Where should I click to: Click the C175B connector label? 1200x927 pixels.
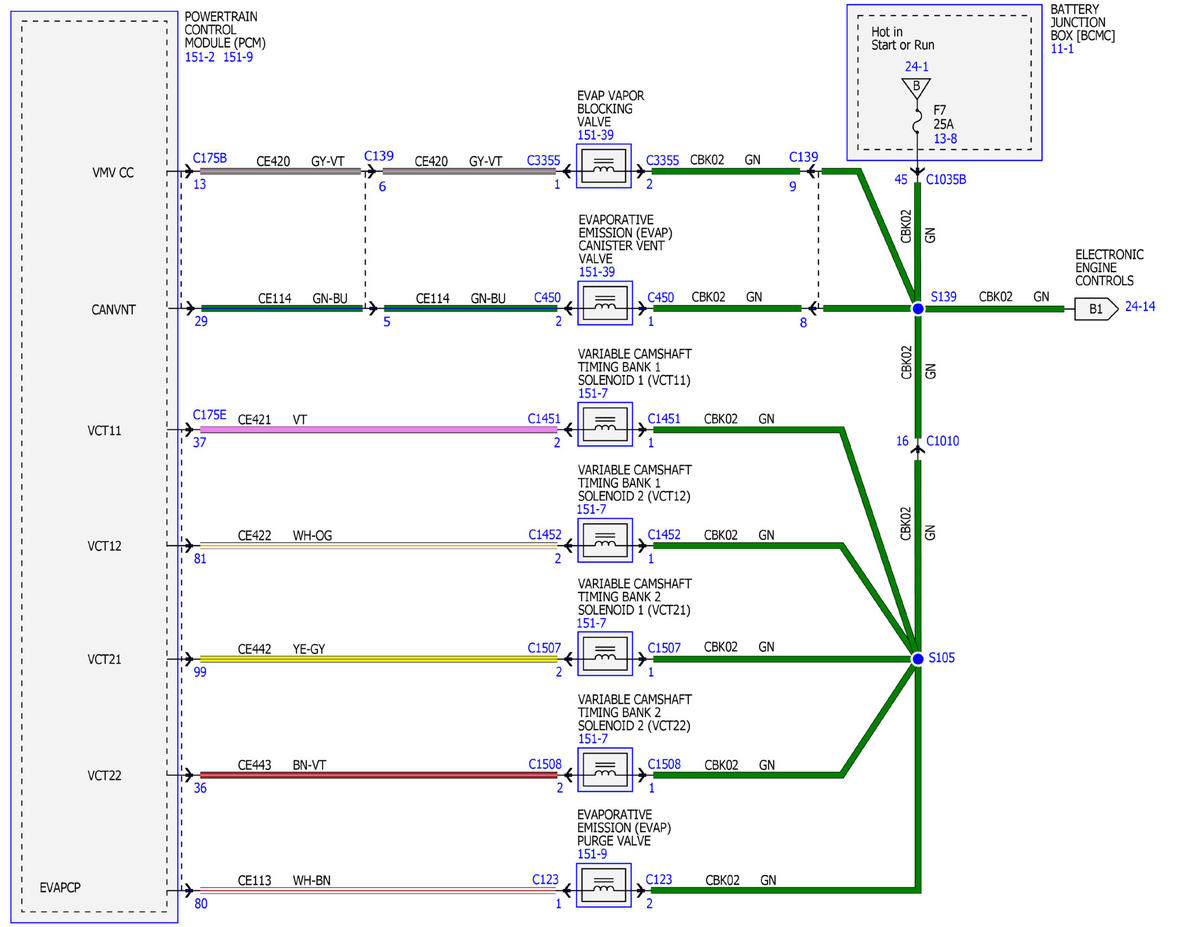click(210, 157)
